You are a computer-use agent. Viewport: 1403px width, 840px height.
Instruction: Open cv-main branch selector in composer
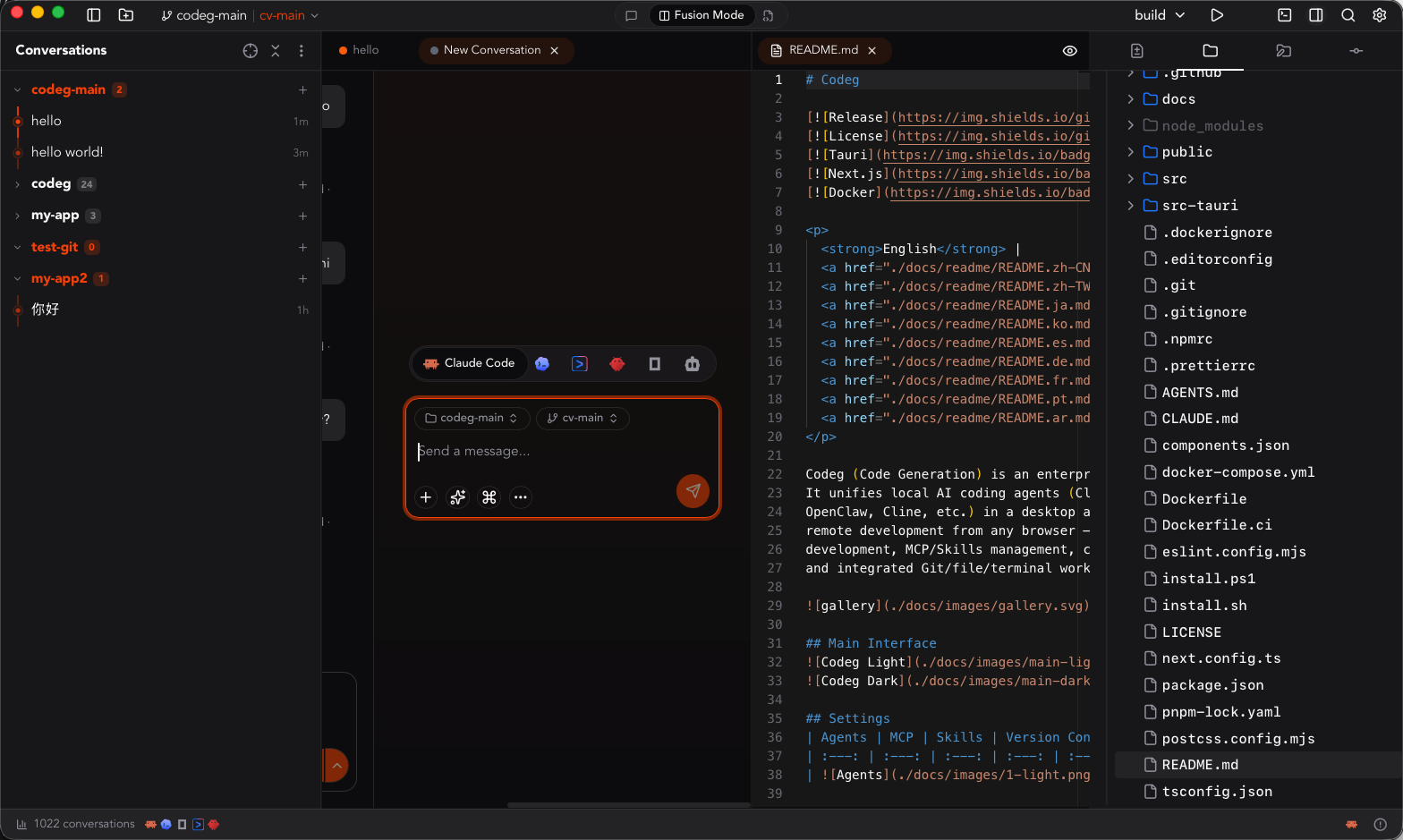(x=582, y=419)
